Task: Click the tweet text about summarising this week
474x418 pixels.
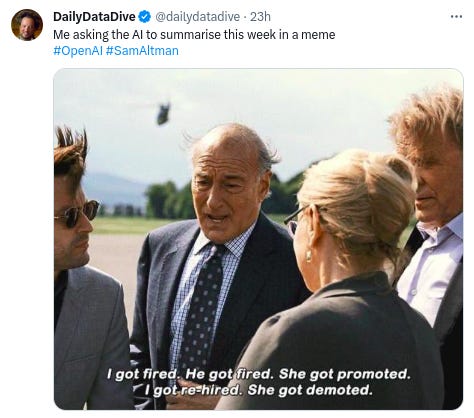Action: [x=194, y=35]
